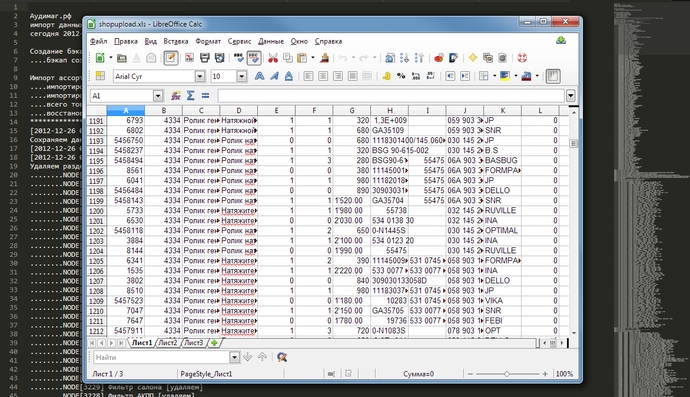The height and width of the screenshot is (397, 690).
Task: Toggle Bold formatting button
Action: point(260,76)
